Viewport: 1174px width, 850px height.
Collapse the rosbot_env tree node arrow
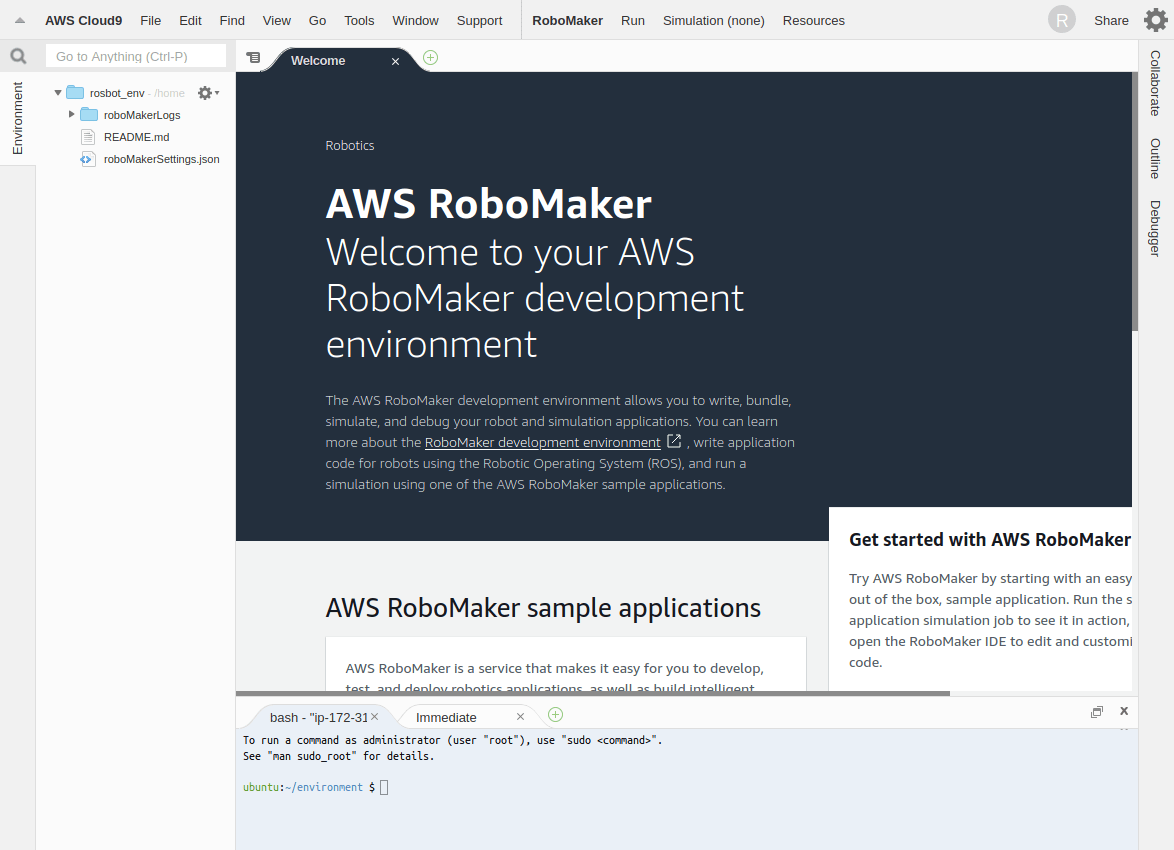tap(58, 93)
